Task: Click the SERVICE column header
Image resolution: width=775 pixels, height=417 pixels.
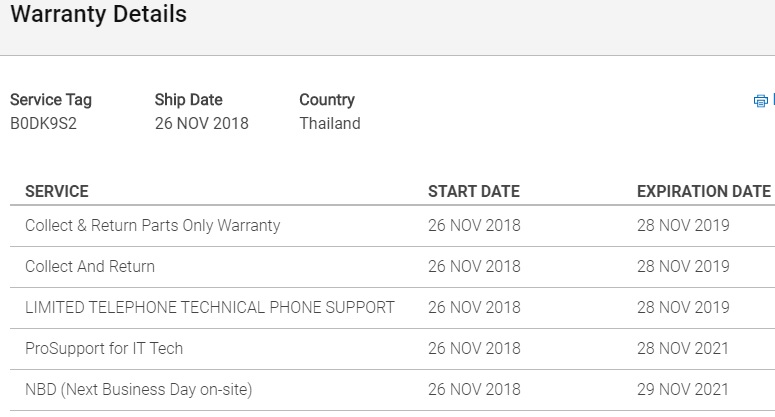Action: click(57, 191)
